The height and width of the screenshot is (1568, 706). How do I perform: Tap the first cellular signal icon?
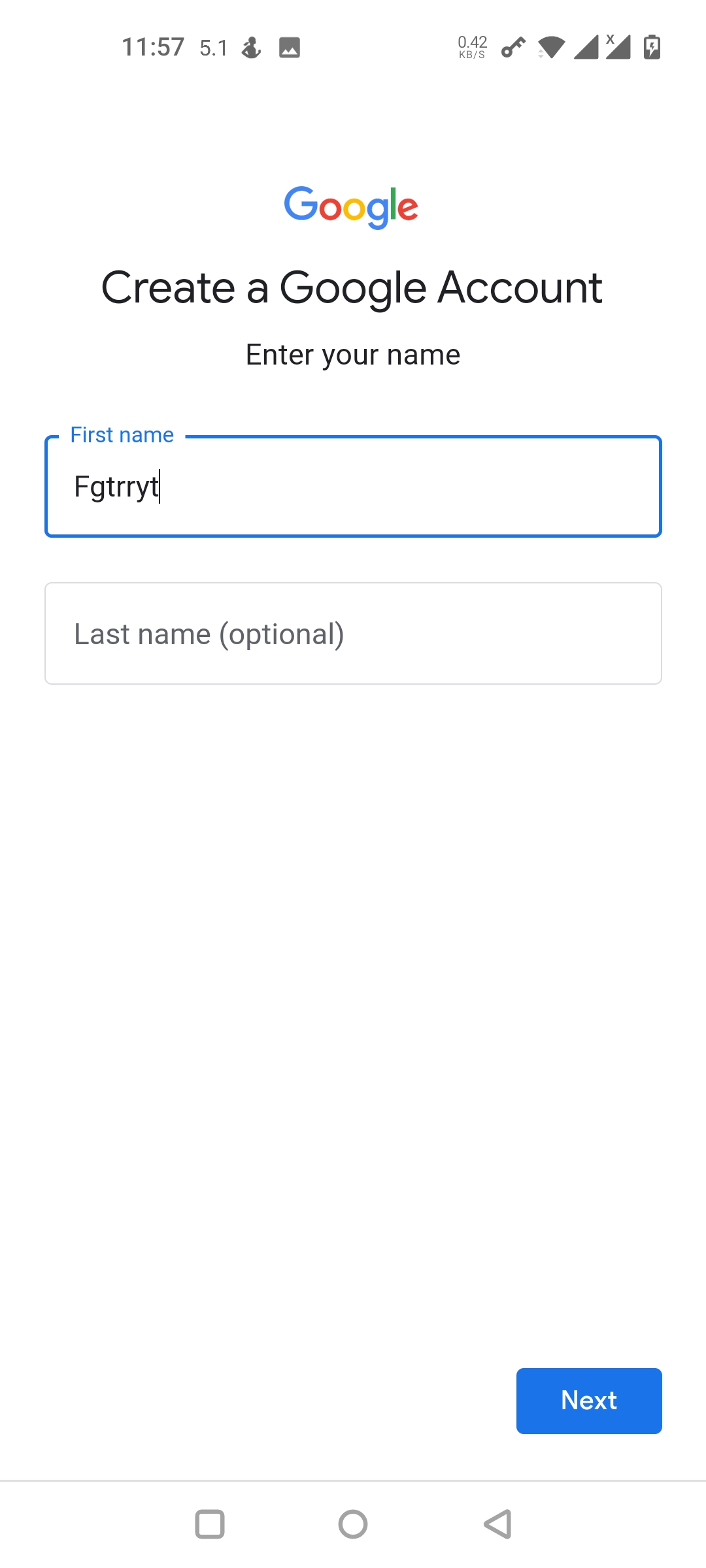586,48
